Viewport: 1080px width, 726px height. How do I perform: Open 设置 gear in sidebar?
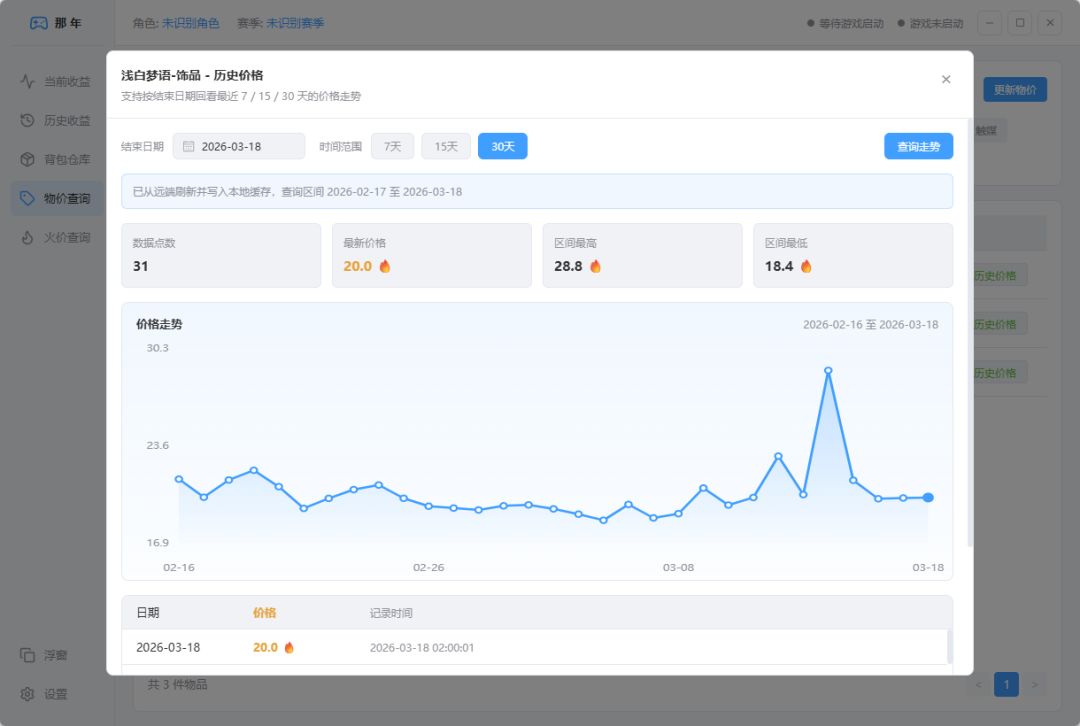click(28, 694)
